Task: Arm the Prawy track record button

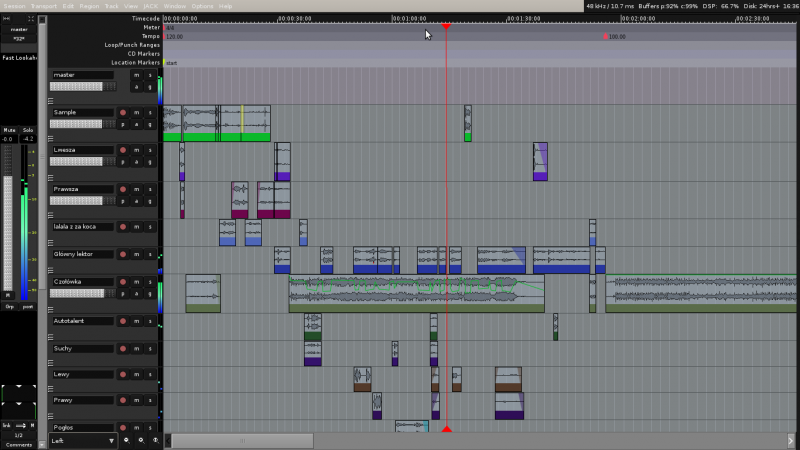Action: coord(123,401)
